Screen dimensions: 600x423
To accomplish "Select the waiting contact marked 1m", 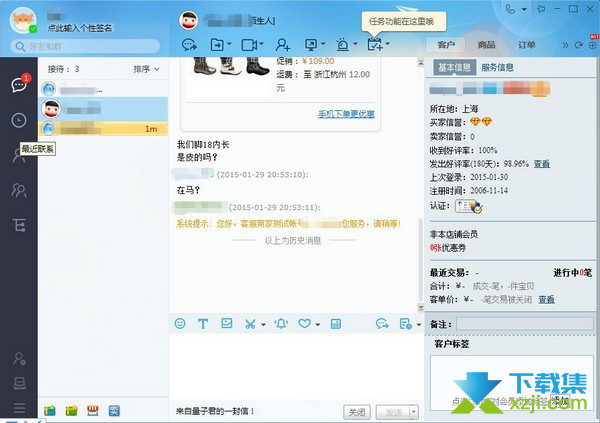I will coord(103,129).
